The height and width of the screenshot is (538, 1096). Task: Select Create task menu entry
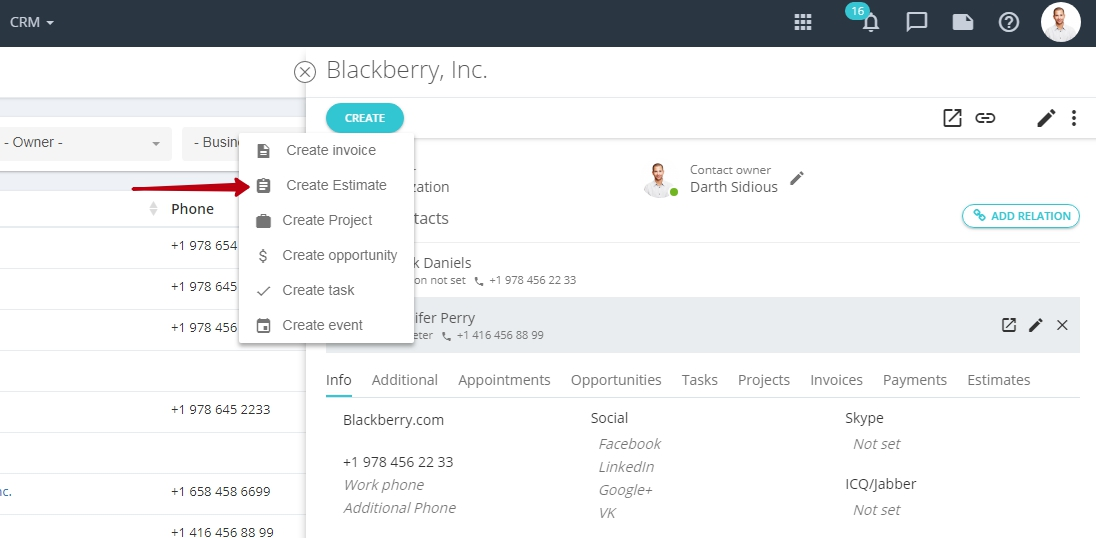click(326, 290)
